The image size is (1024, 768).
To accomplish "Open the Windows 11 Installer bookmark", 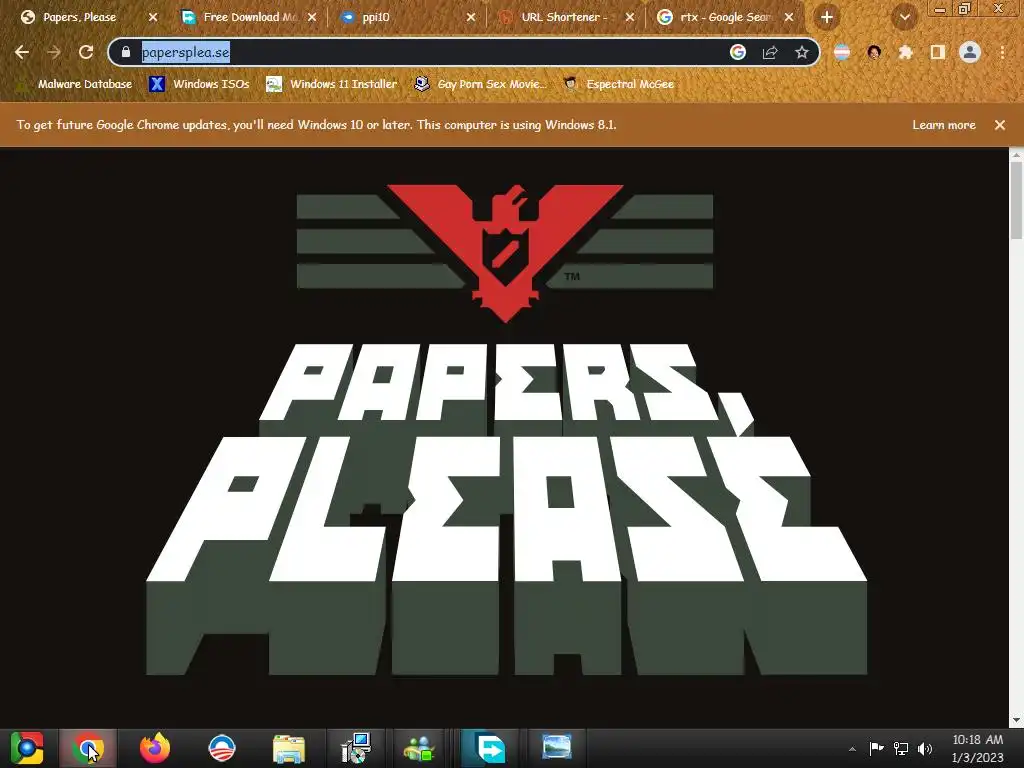I will (332, 84).
